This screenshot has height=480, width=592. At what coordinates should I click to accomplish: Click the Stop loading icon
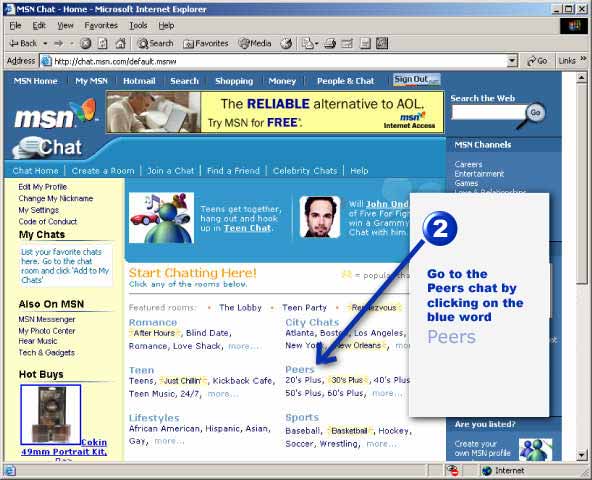point(85,43)
